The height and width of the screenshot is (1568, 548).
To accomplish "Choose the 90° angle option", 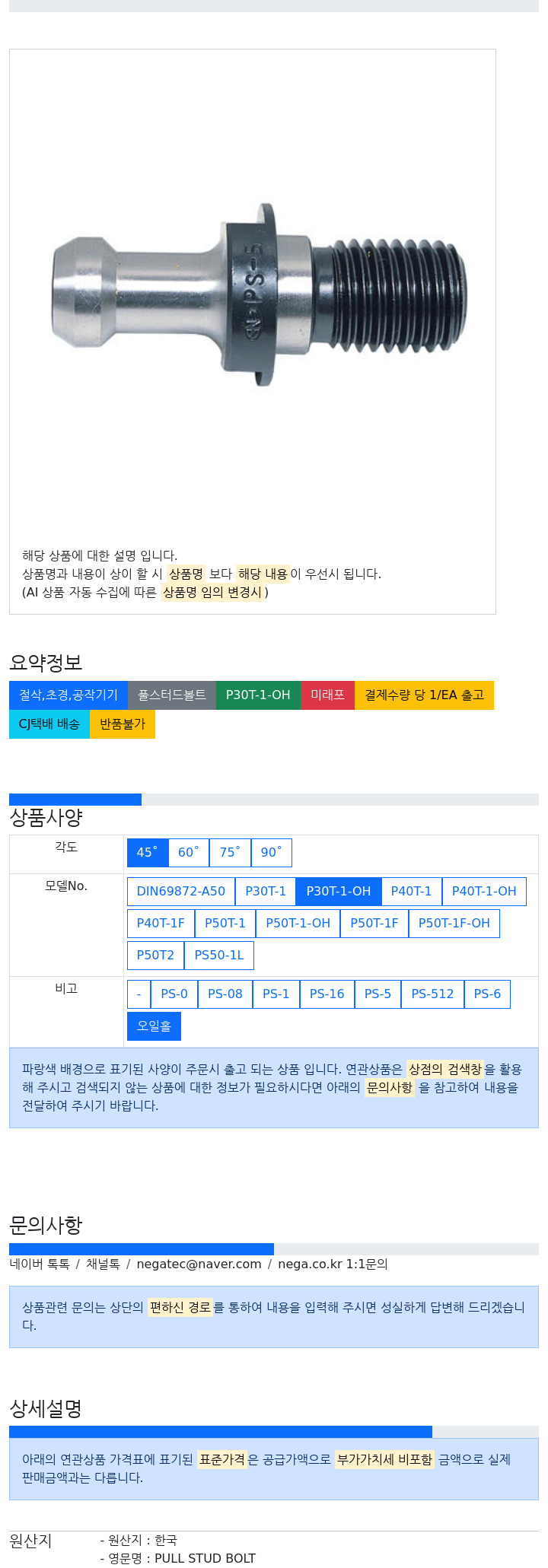I will pos(272,852).
